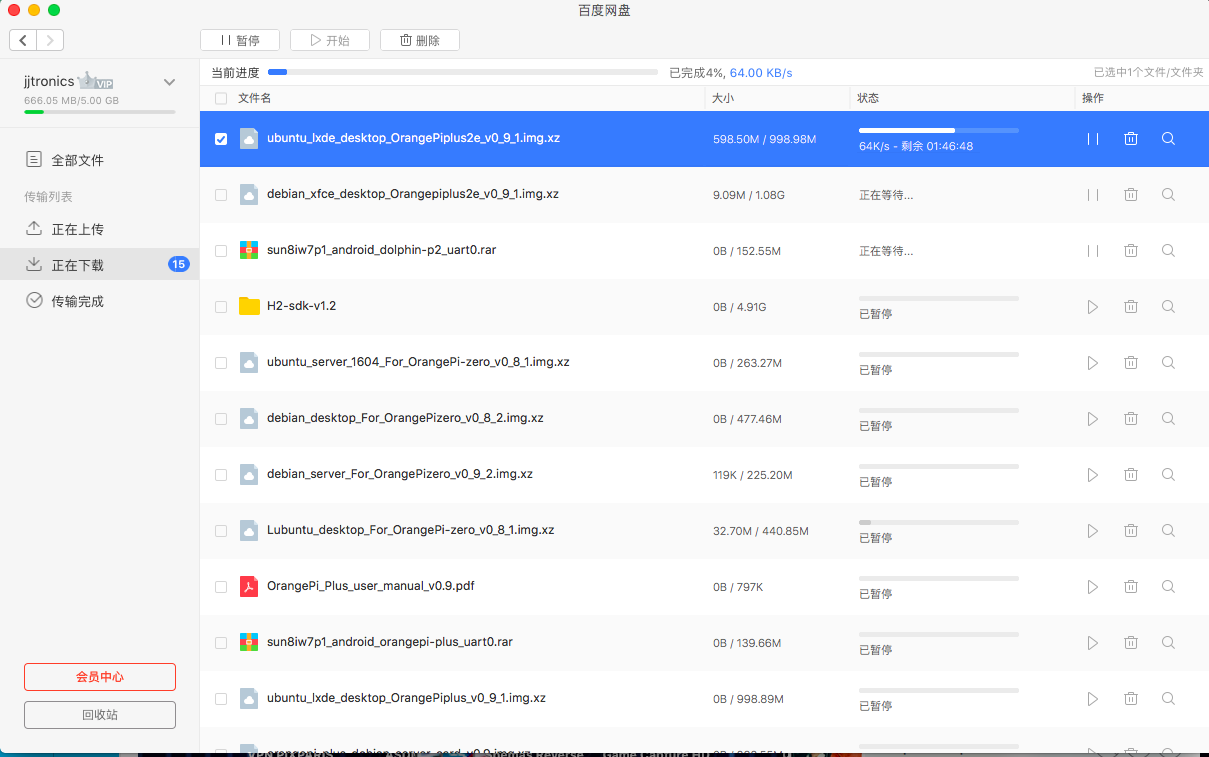Click the VIP crown badge
The height and width of the screenshot is (757, 1209).
96,81
